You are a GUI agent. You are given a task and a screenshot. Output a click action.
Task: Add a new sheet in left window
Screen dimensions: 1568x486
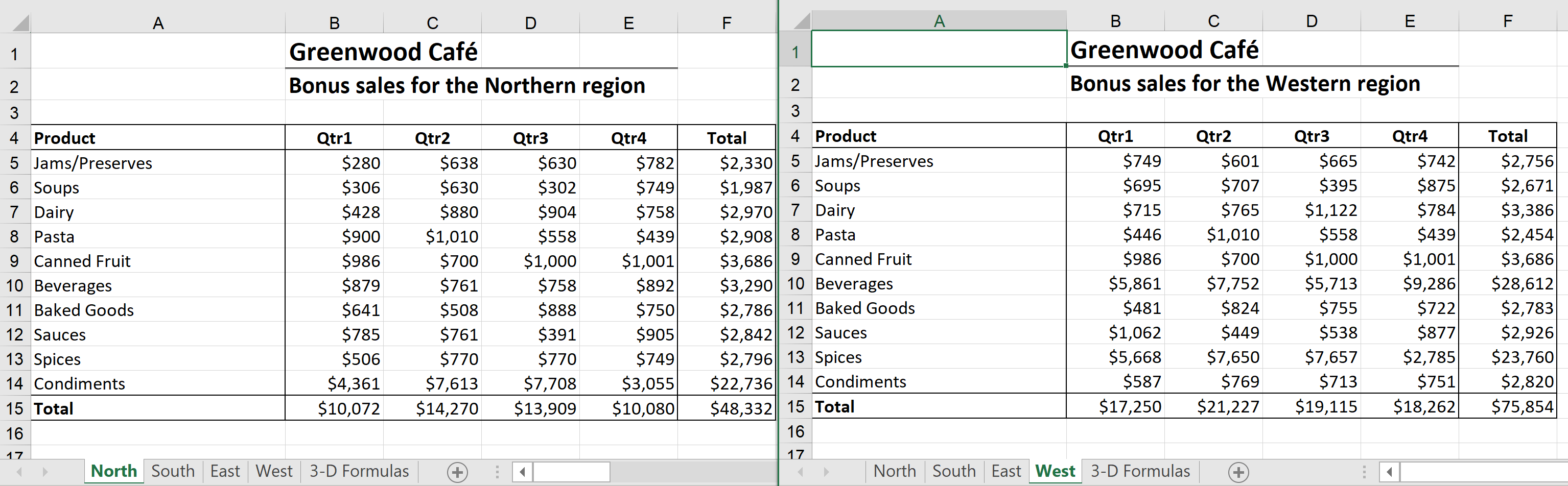tap(457, 472)
